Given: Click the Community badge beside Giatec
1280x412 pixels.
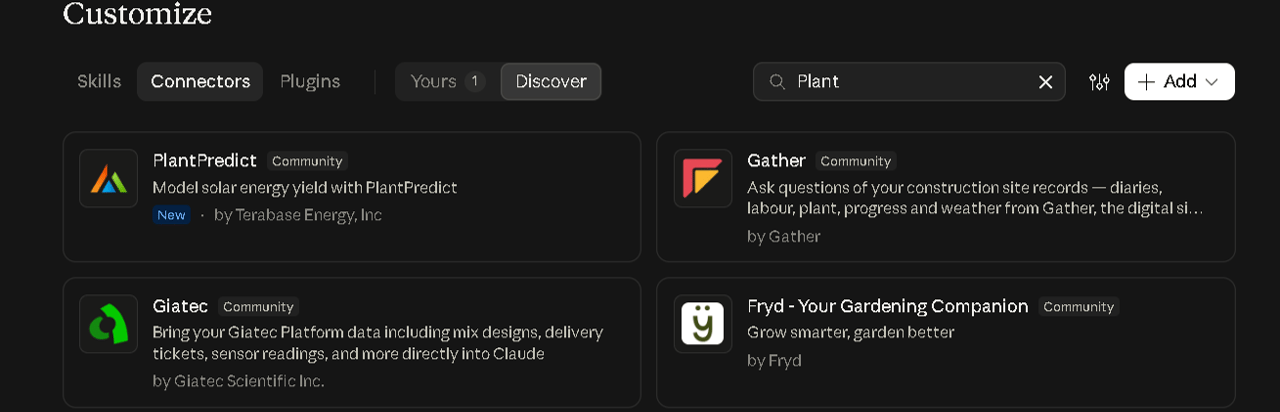Looking at the screenshot, I should (x=258, y=307).
